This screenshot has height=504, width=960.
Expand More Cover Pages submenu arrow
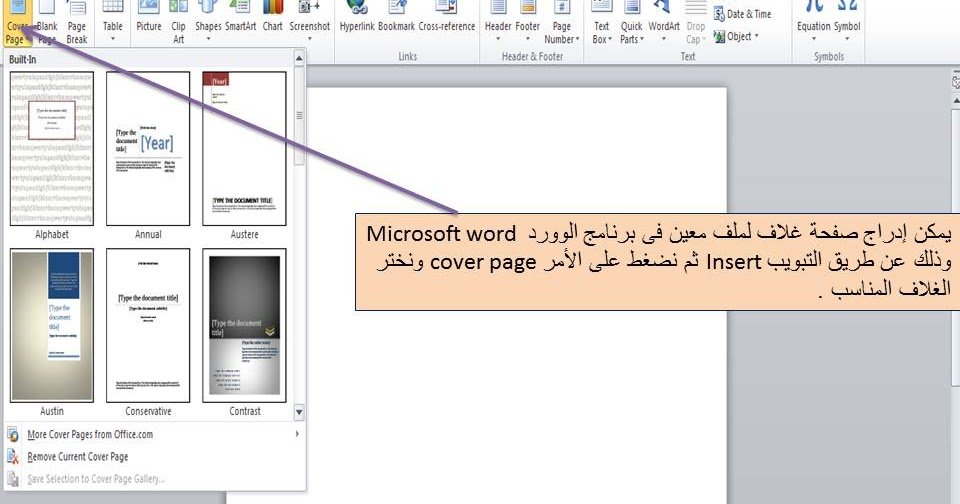(x=297, y=434)
